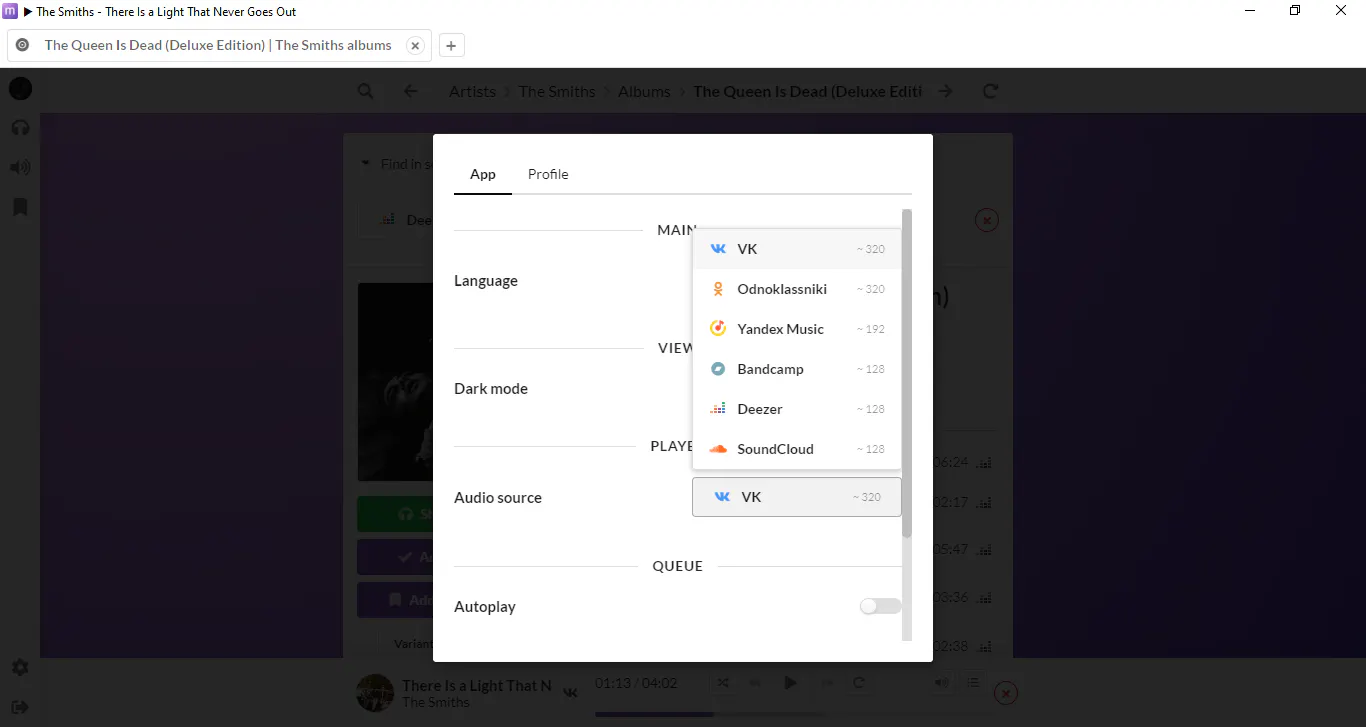This screenshot has width=1366, height=727.
Task: Reload the page with refresh icon
Action: (x=990, y=91)
